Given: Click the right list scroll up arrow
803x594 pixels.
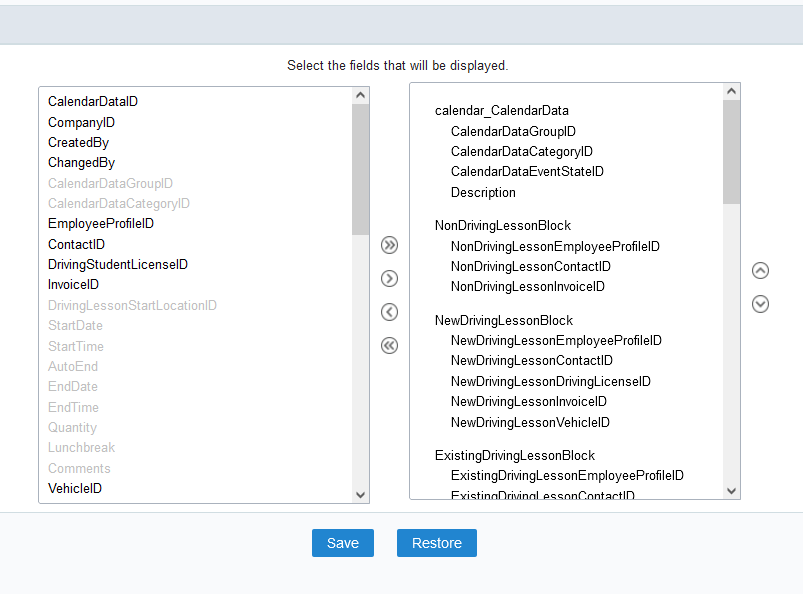Looking at the screenshot, I should point(731,91).
